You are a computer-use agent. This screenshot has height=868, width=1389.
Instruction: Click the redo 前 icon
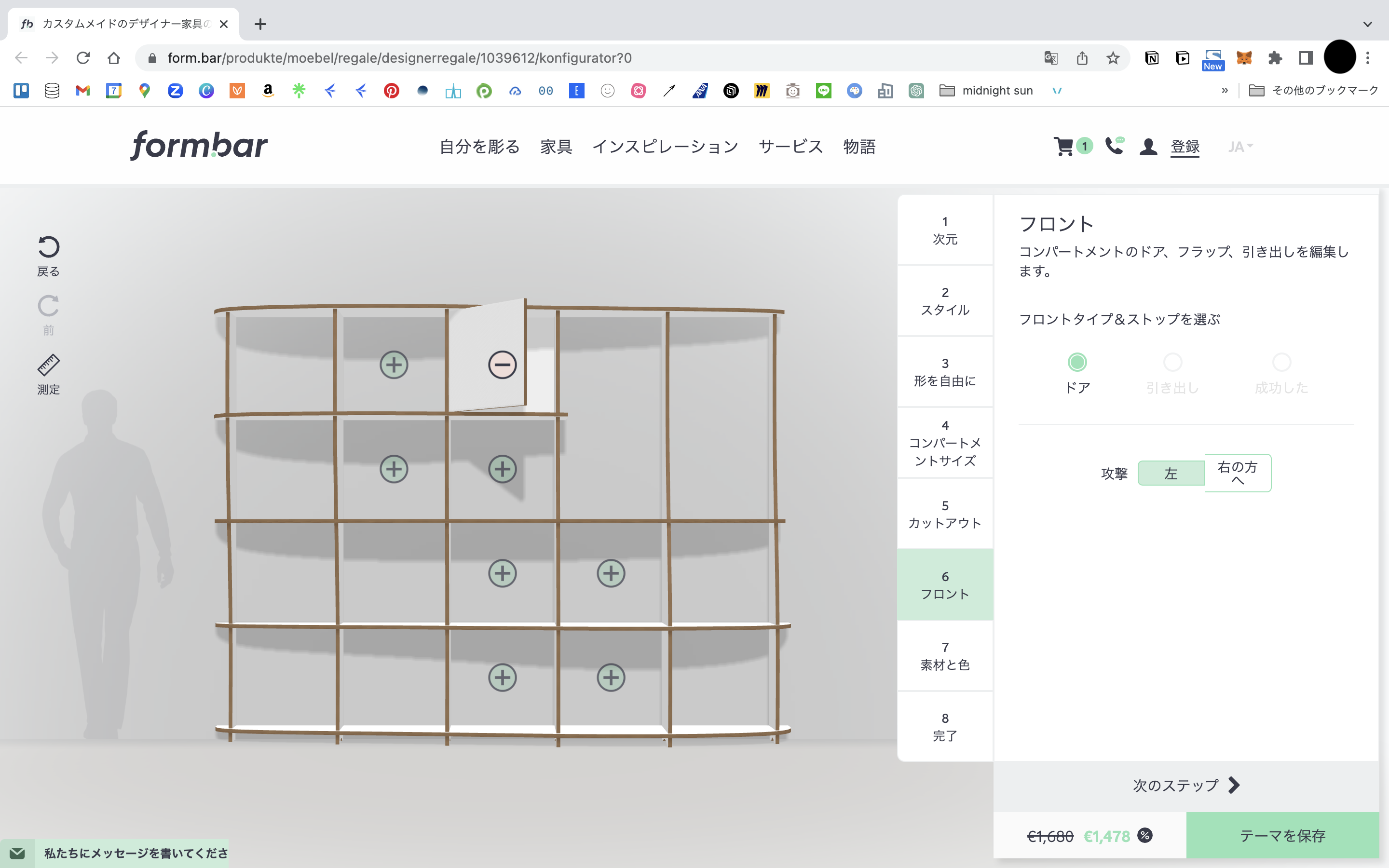point(48,306)
